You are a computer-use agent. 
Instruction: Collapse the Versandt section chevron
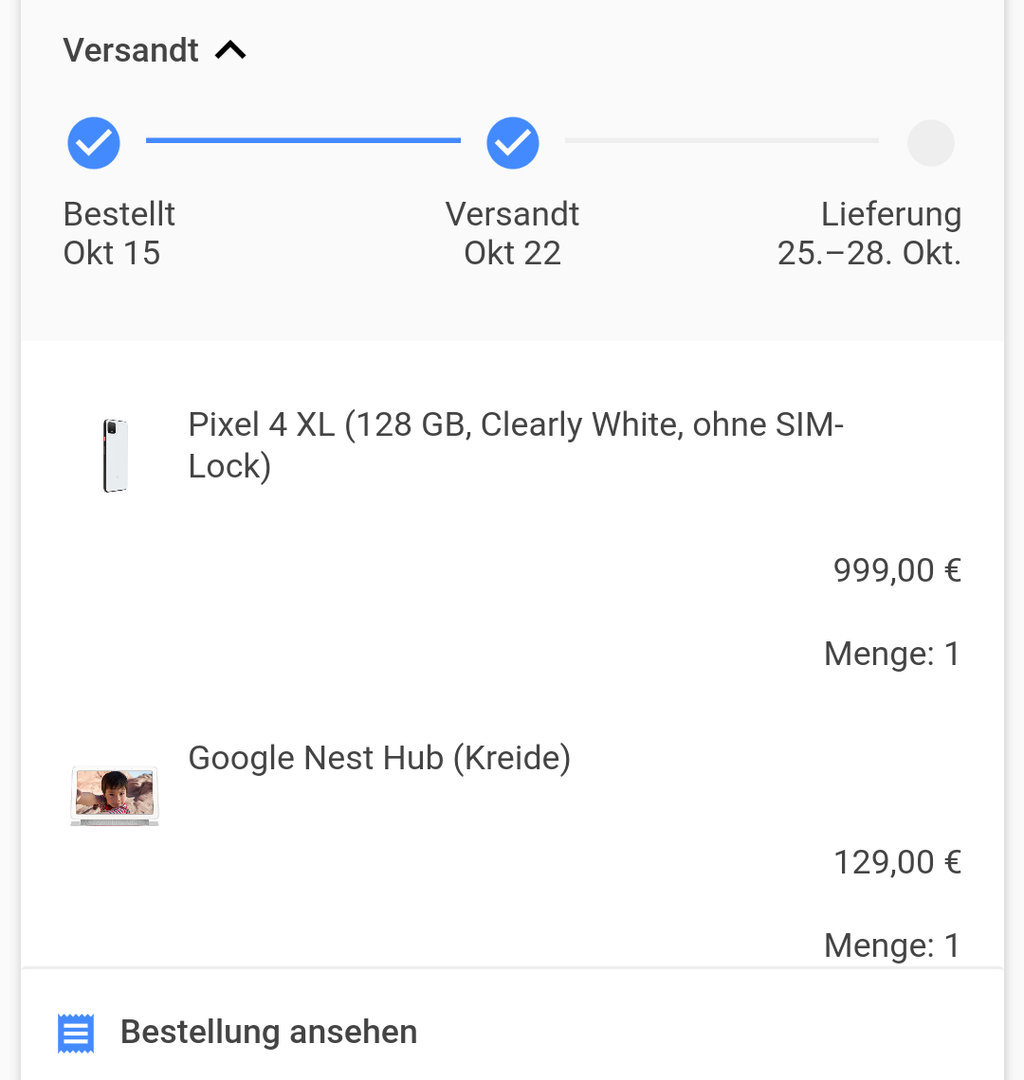230,50
